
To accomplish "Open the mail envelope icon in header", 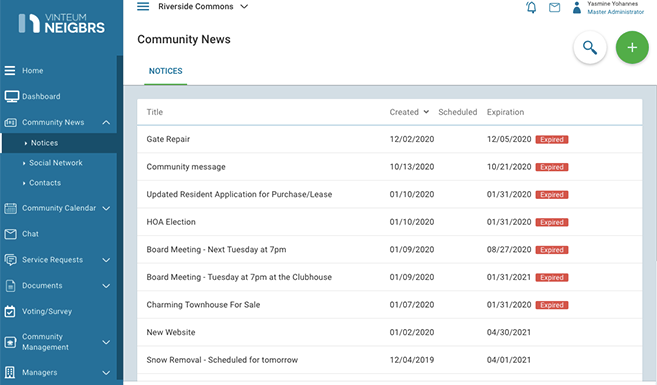I will tap(554, 7).
